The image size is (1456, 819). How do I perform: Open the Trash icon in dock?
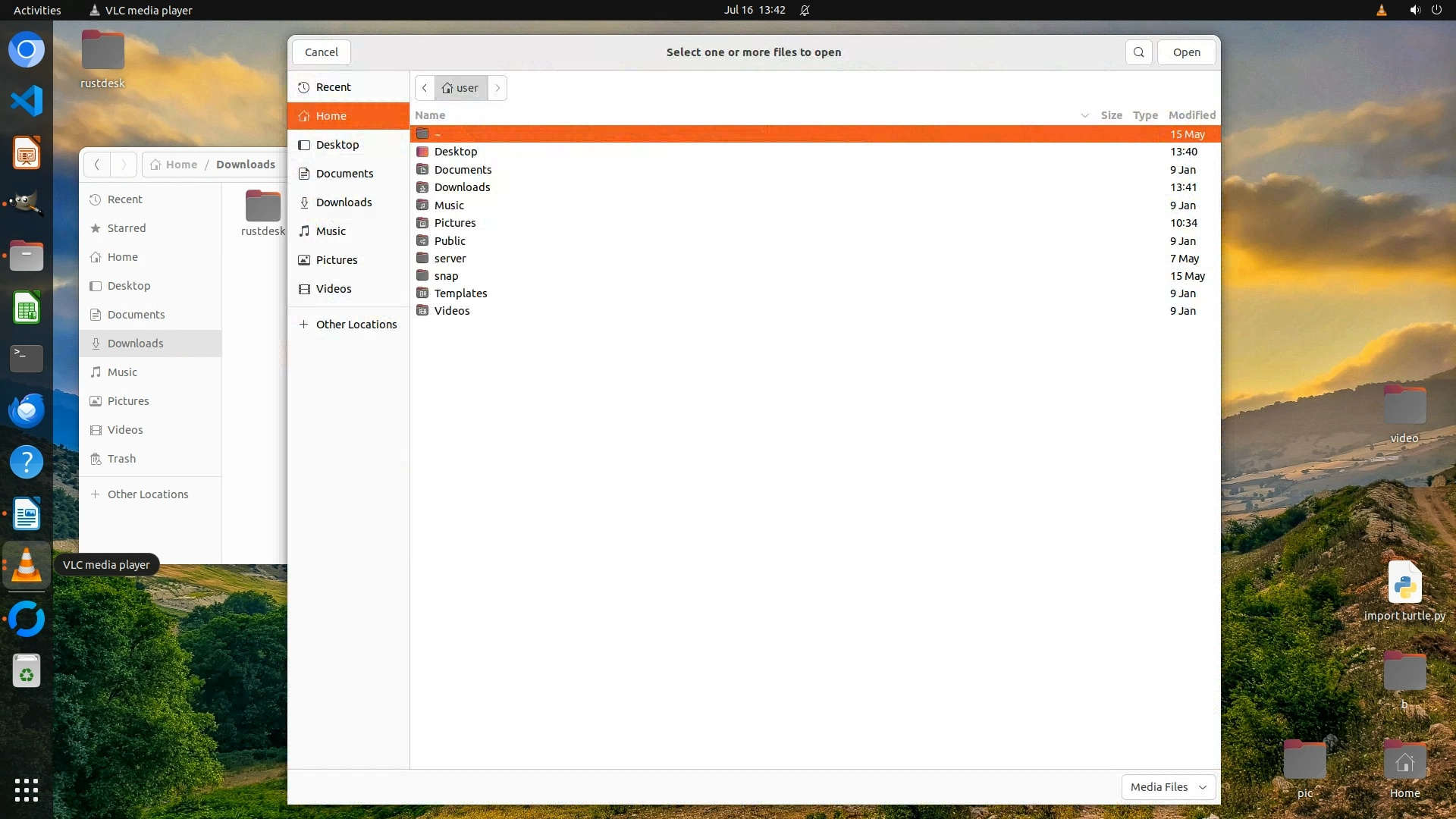(x=27, y=671)
